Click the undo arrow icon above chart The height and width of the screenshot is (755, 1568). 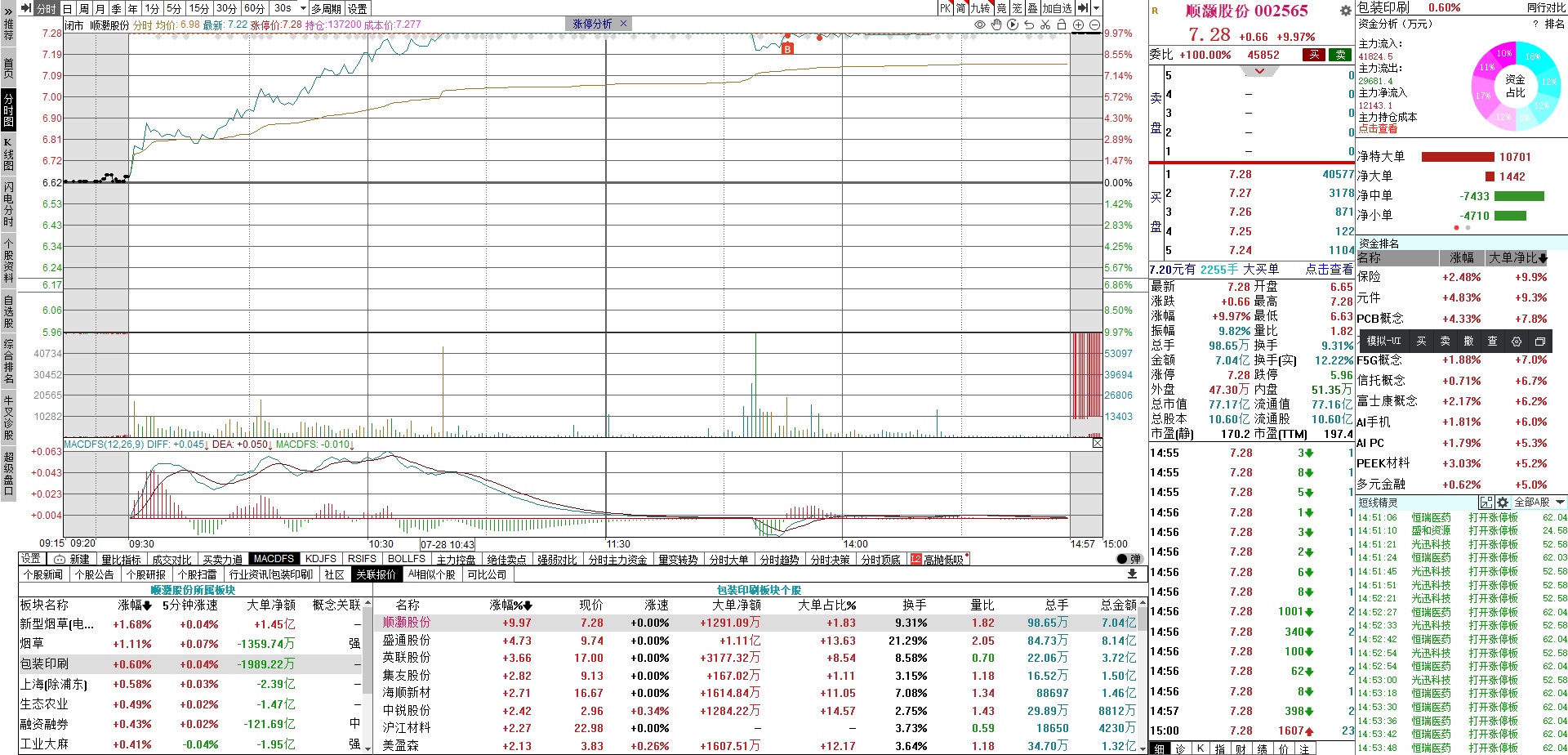(x=1029, y=25)
